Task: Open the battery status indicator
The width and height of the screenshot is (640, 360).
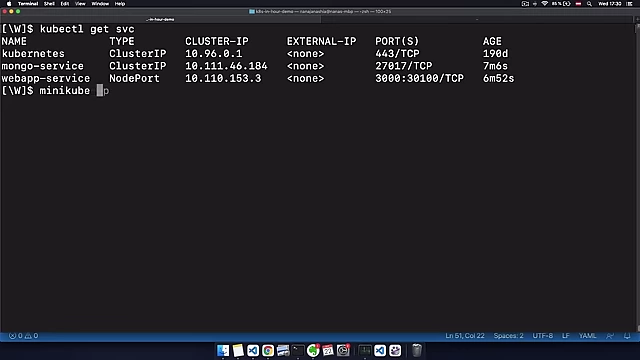Action: pos(561,4)
